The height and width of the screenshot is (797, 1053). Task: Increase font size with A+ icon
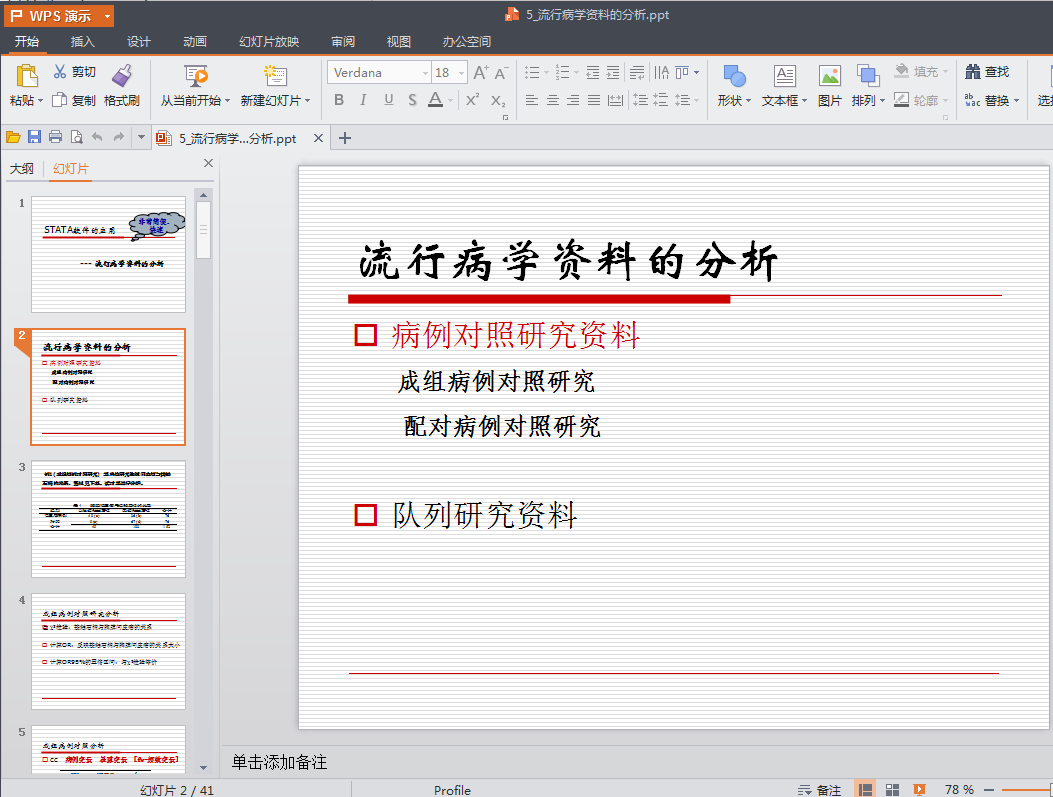[x=481, y=73]
